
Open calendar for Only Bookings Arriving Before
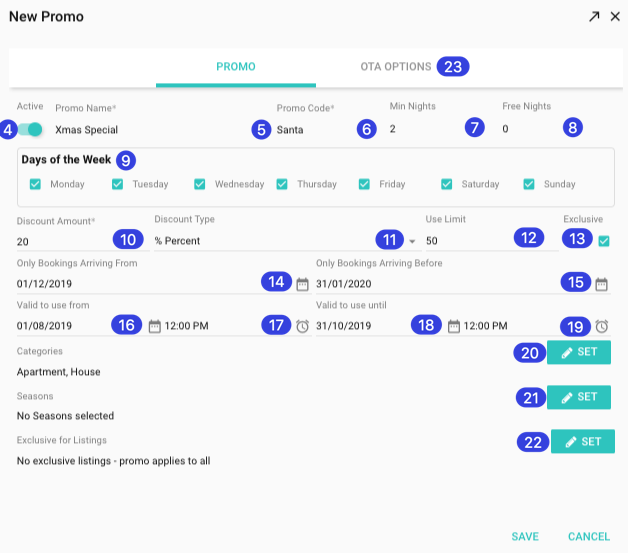(x=601, y=284)
